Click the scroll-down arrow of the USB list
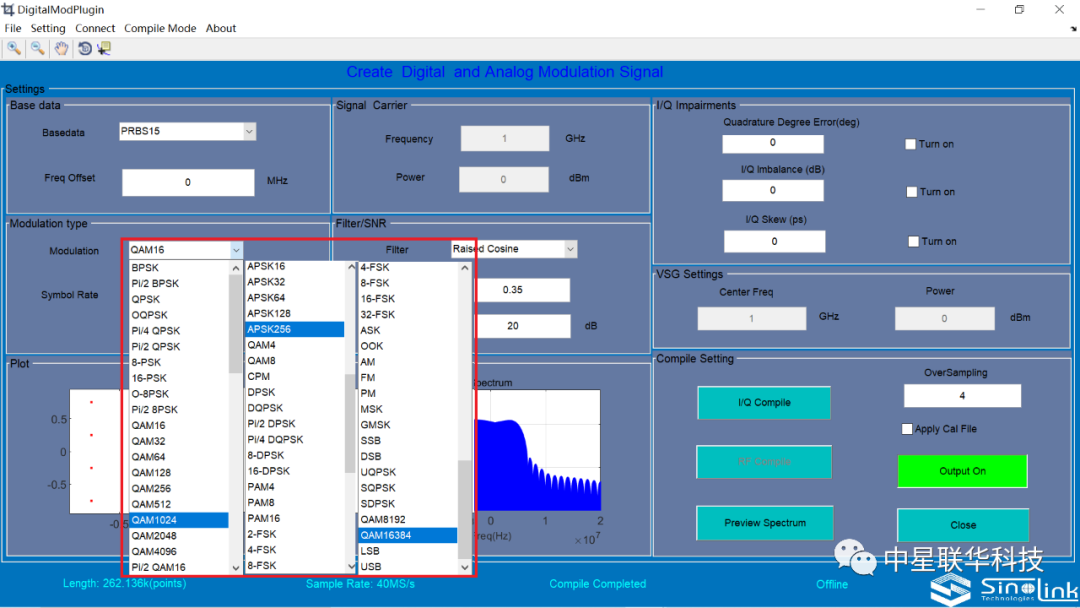1080x608 pixels. tap(465, 567)
